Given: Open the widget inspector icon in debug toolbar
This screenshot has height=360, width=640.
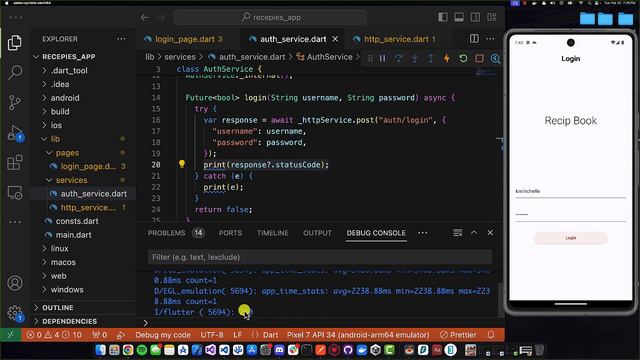Looking at the screenshot, I should 495,58.
